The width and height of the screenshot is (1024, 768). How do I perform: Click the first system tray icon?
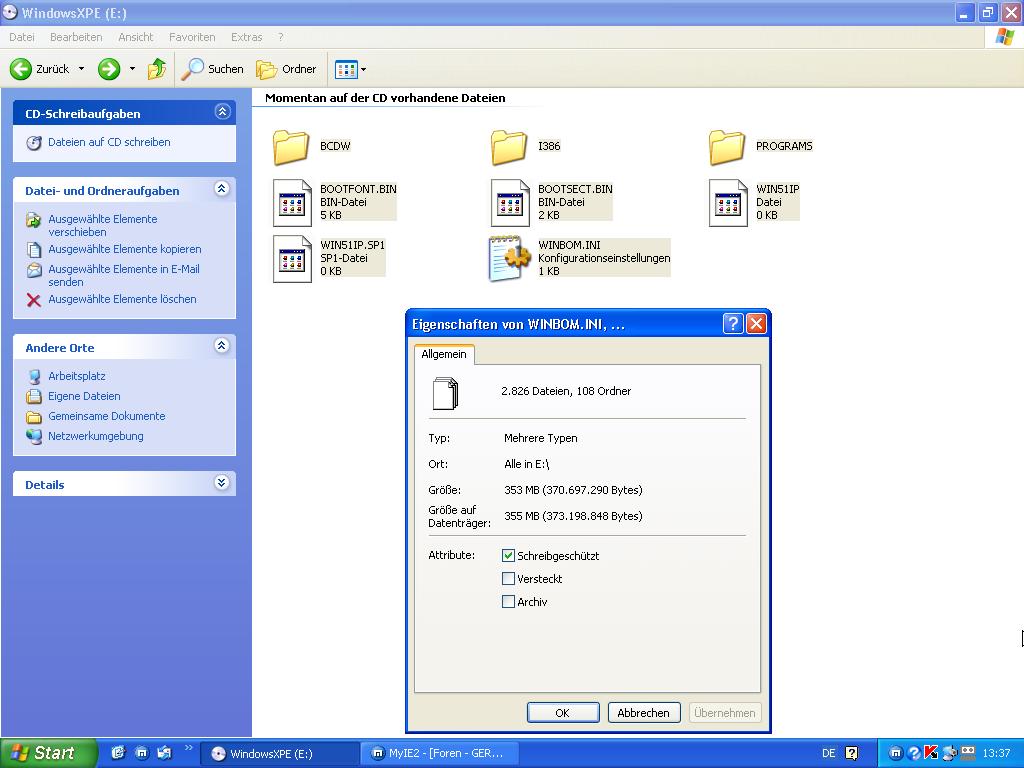(896, 753)
